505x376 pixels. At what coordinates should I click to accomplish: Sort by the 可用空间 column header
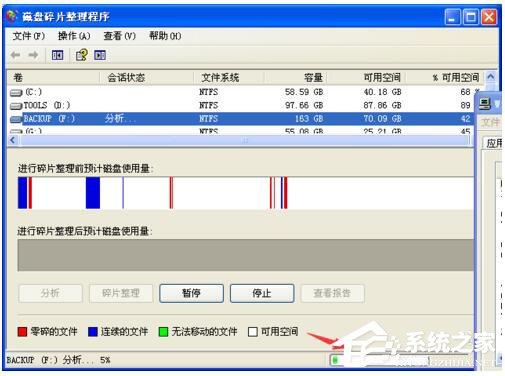(366, 78)
